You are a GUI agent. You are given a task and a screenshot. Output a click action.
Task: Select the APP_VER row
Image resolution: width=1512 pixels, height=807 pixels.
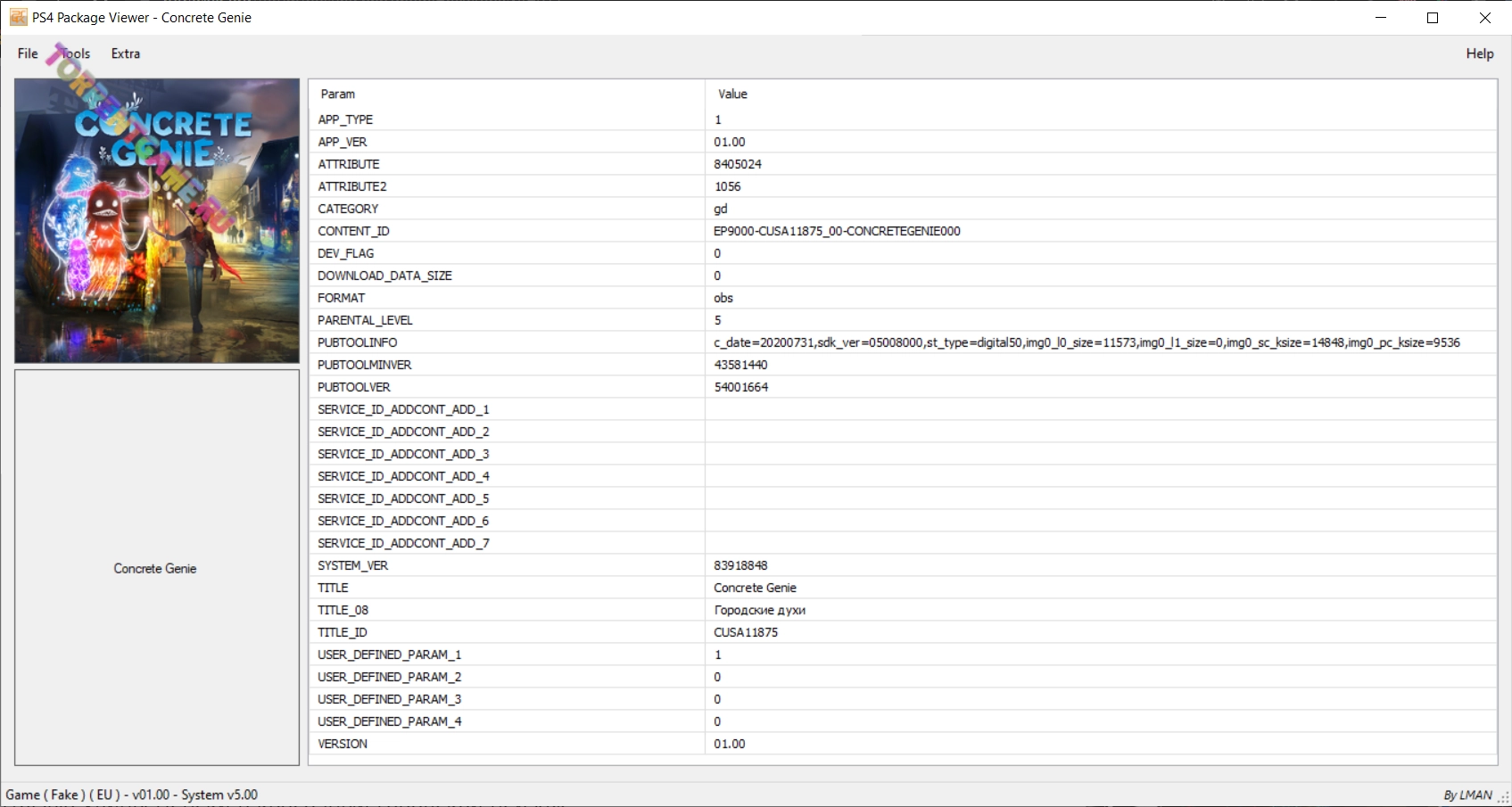tap(343, 142)
